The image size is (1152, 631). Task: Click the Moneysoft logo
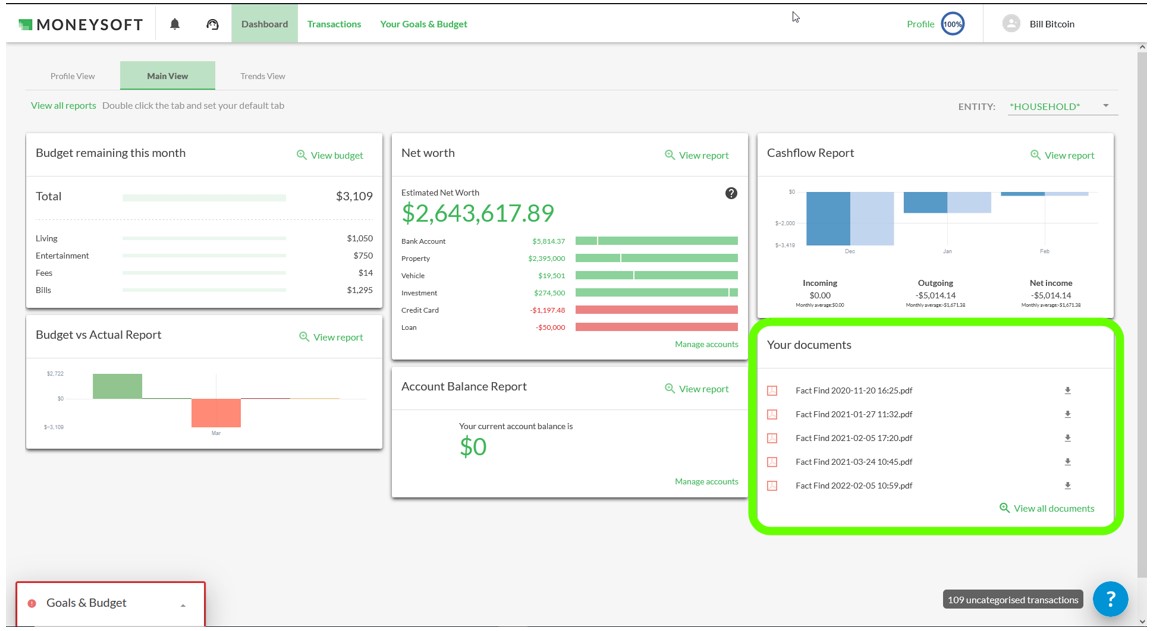point(81,24)
